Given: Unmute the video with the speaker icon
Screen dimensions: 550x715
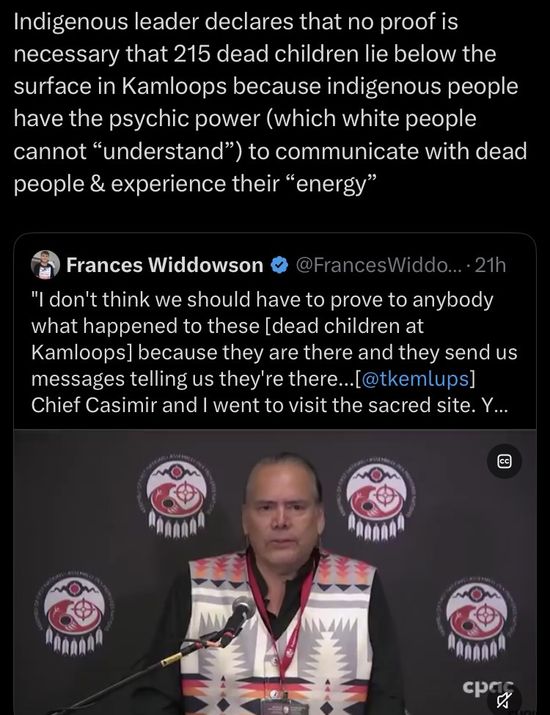Looking at the screenshot, I should [x=505, y=700].
